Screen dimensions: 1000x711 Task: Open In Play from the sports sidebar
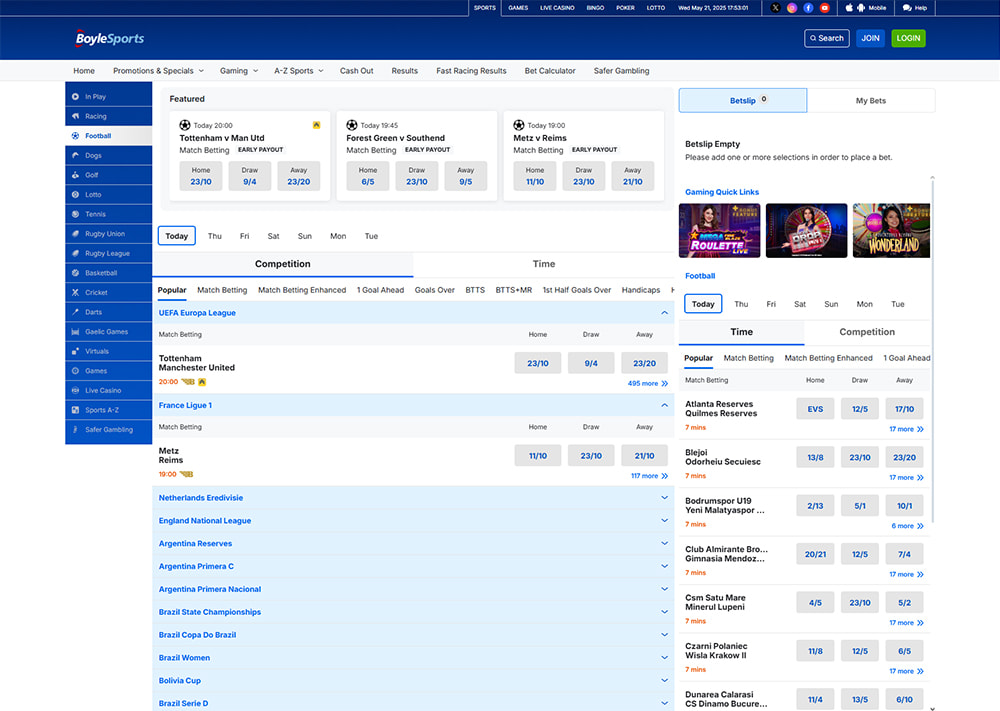pos(108,97)
